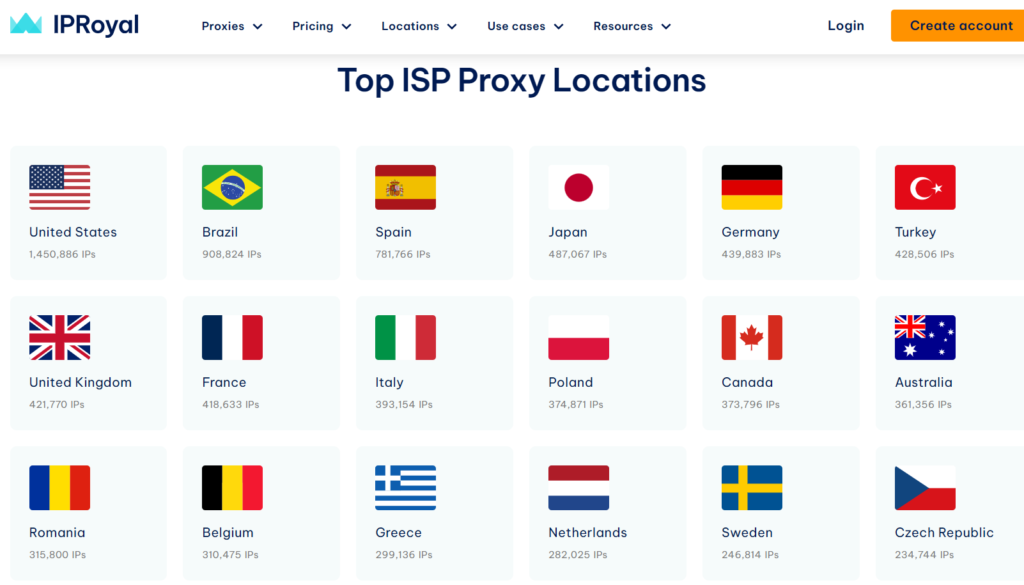Click the 246,814 IPs count

[x=750, y=554]
